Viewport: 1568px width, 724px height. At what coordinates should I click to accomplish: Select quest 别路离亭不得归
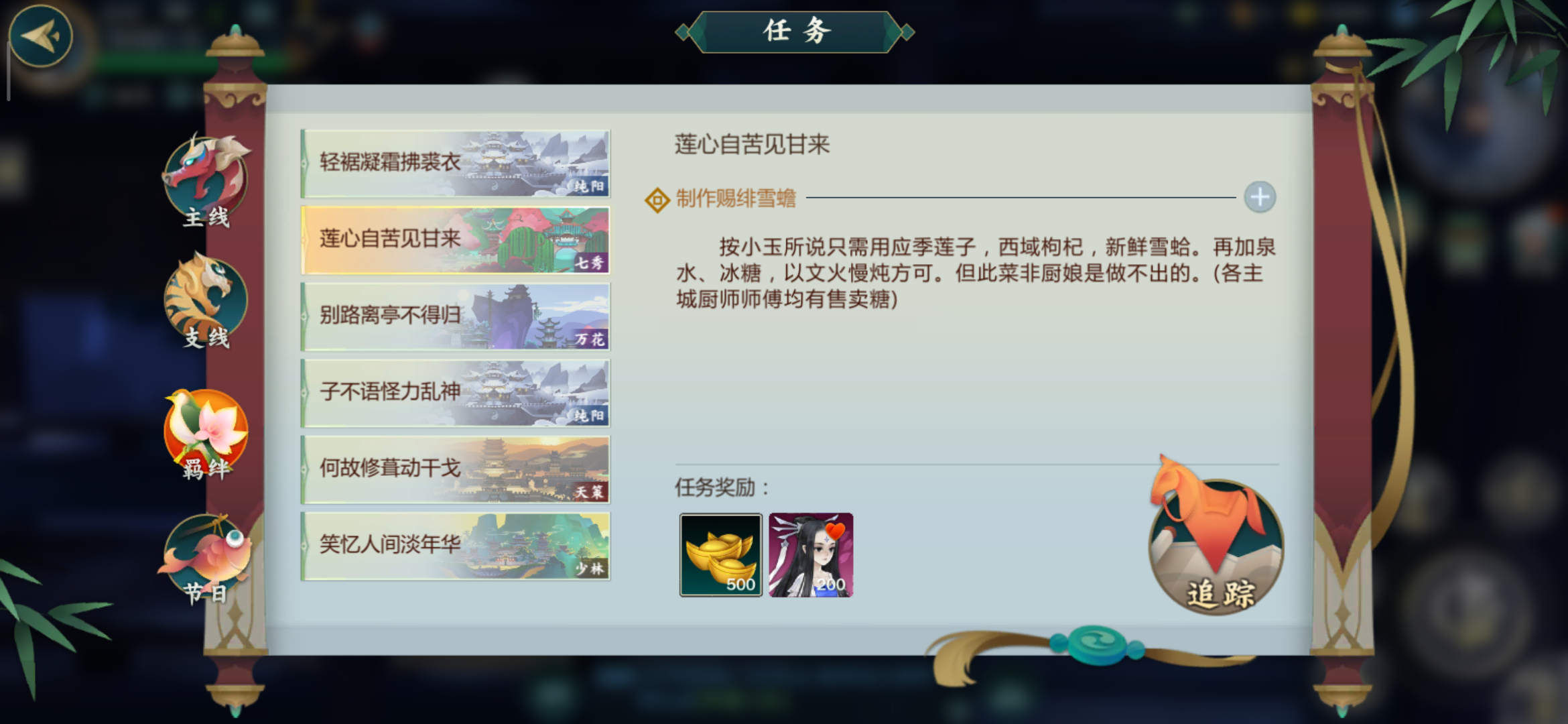coord(456,316)
